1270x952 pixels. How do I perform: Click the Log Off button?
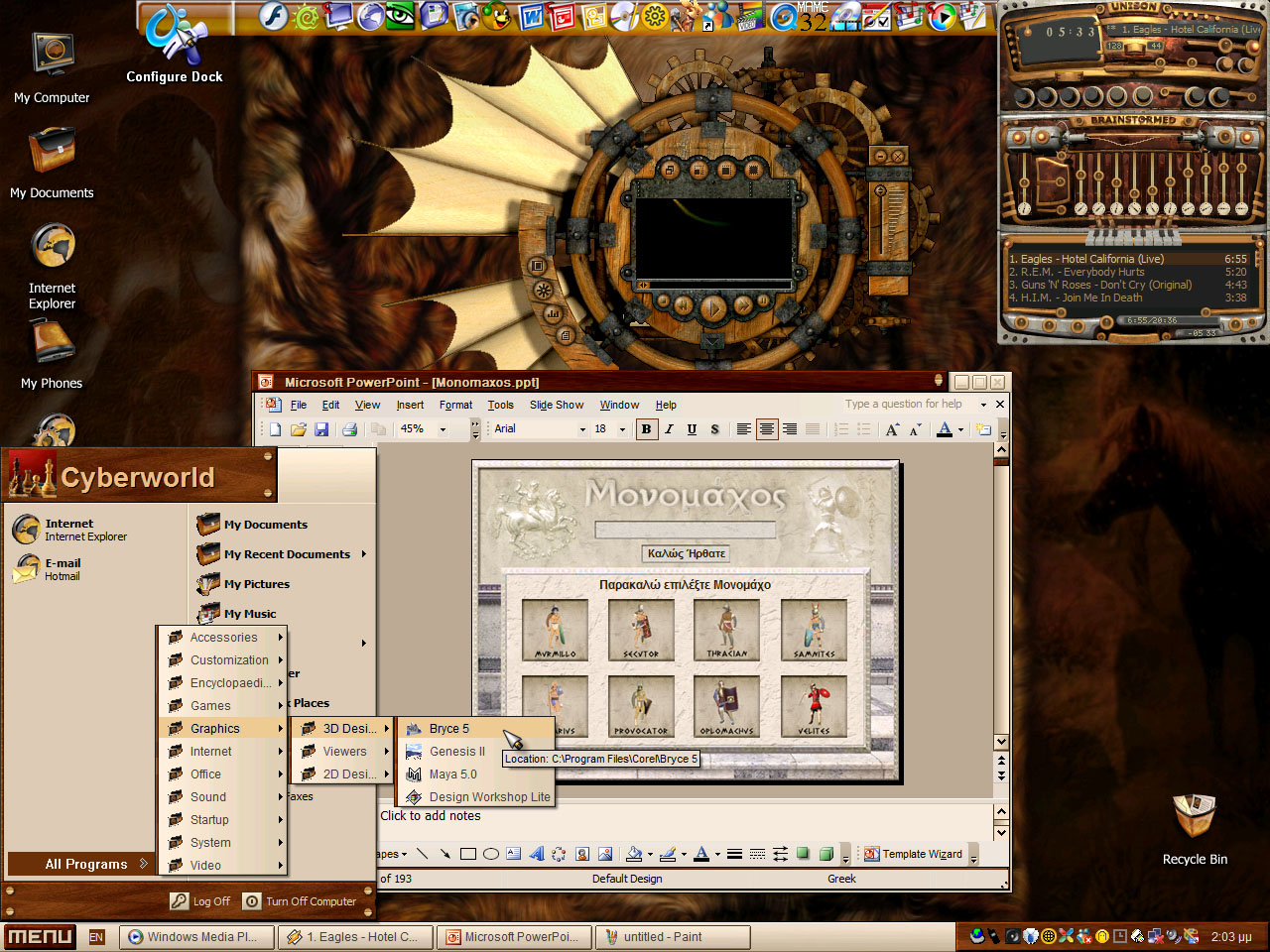pos(200,901)
